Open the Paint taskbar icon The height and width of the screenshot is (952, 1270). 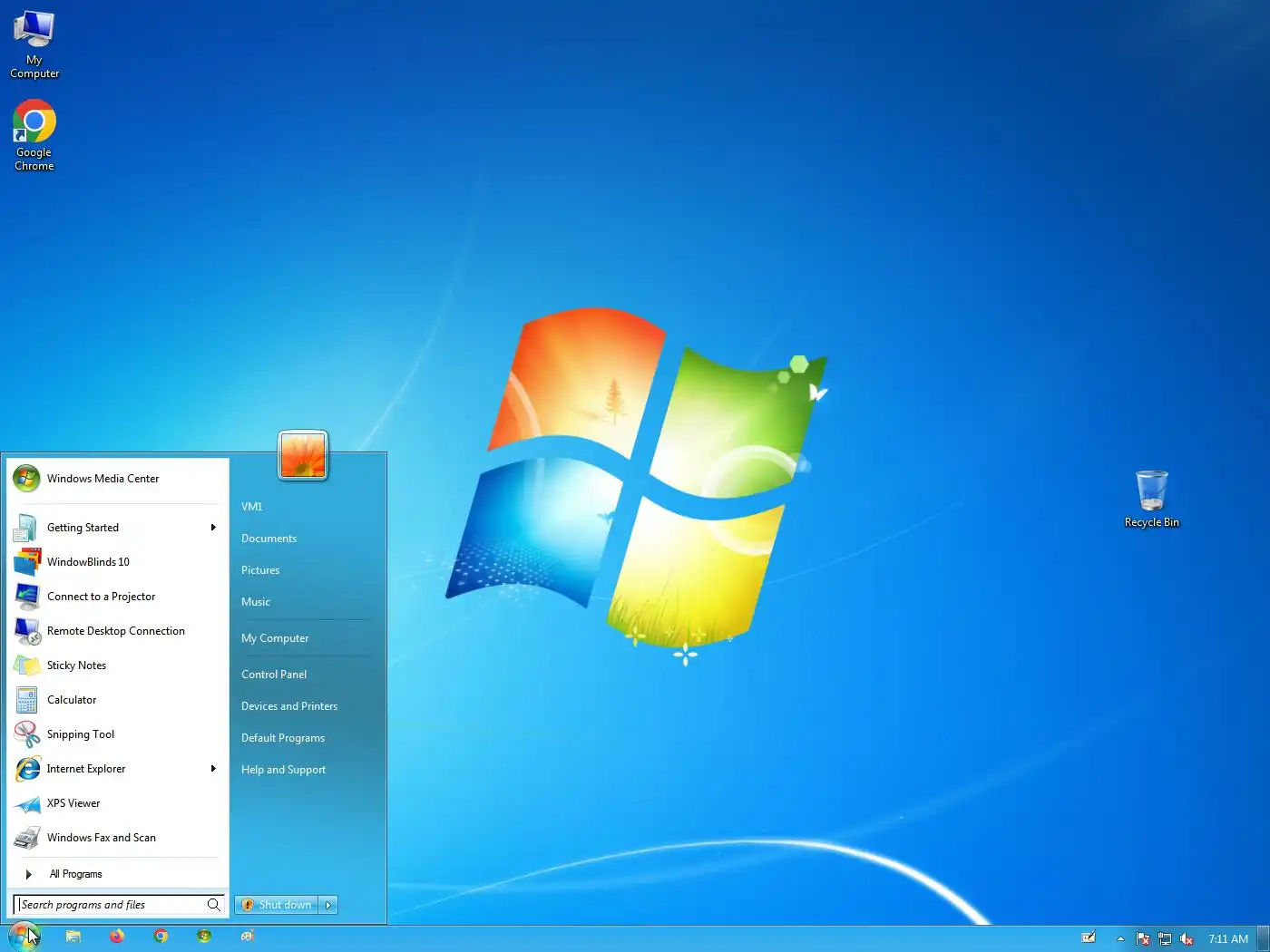click(248, 937)
